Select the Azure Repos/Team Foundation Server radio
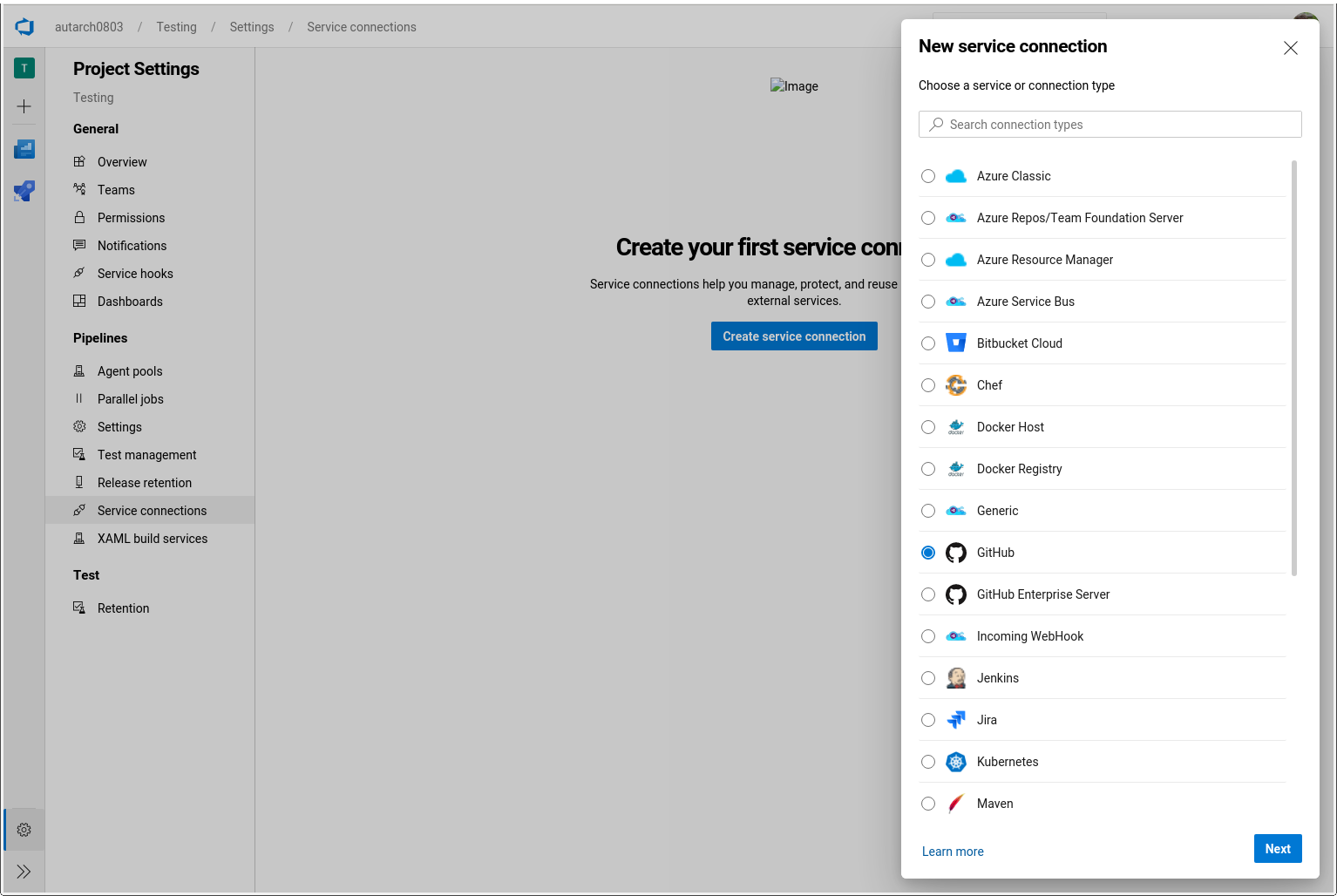The height and width of the screenshot is (896, 1337). pos(928,218)
